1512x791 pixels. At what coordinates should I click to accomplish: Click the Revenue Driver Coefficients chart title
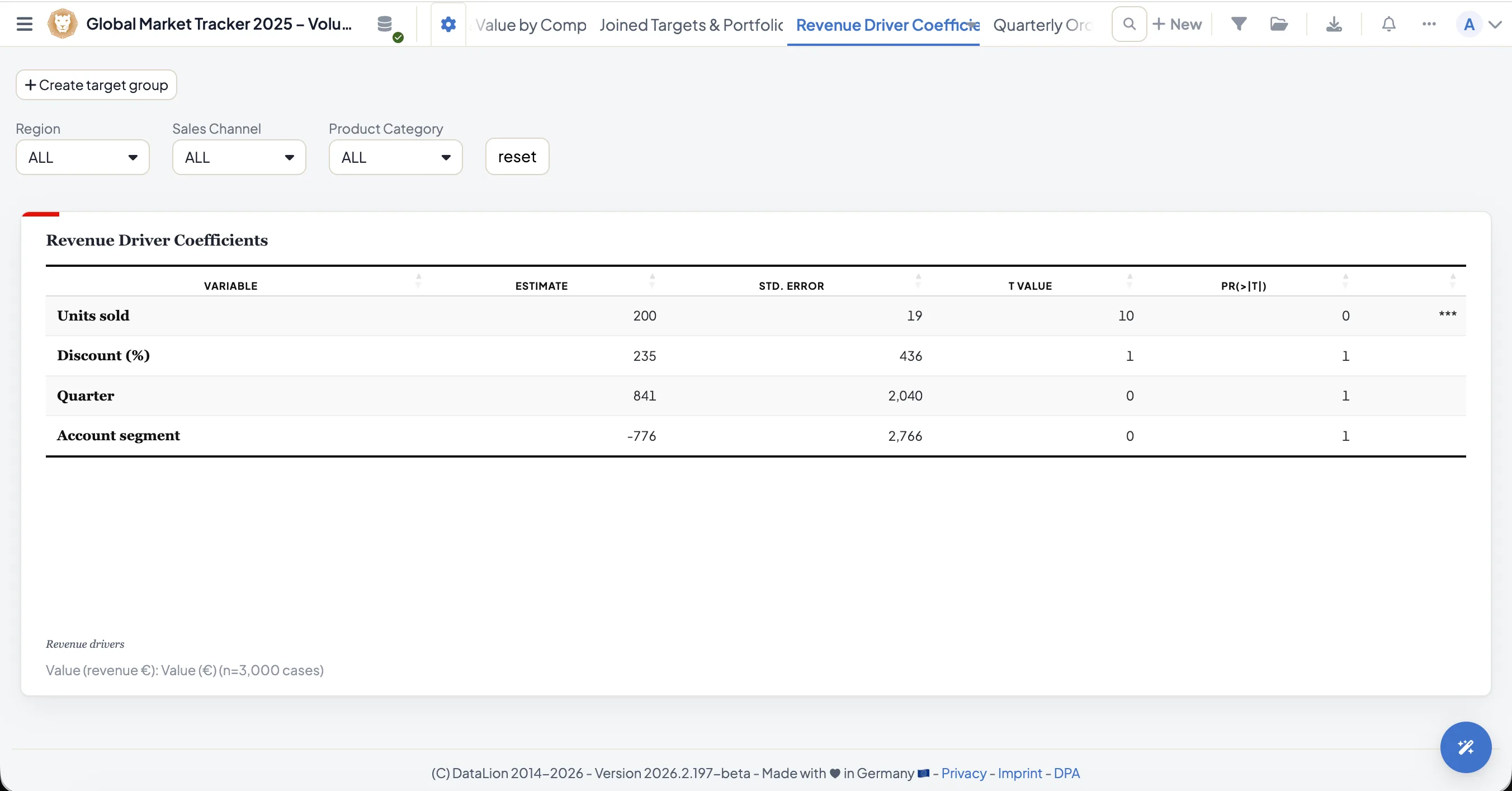click(157, 240)
